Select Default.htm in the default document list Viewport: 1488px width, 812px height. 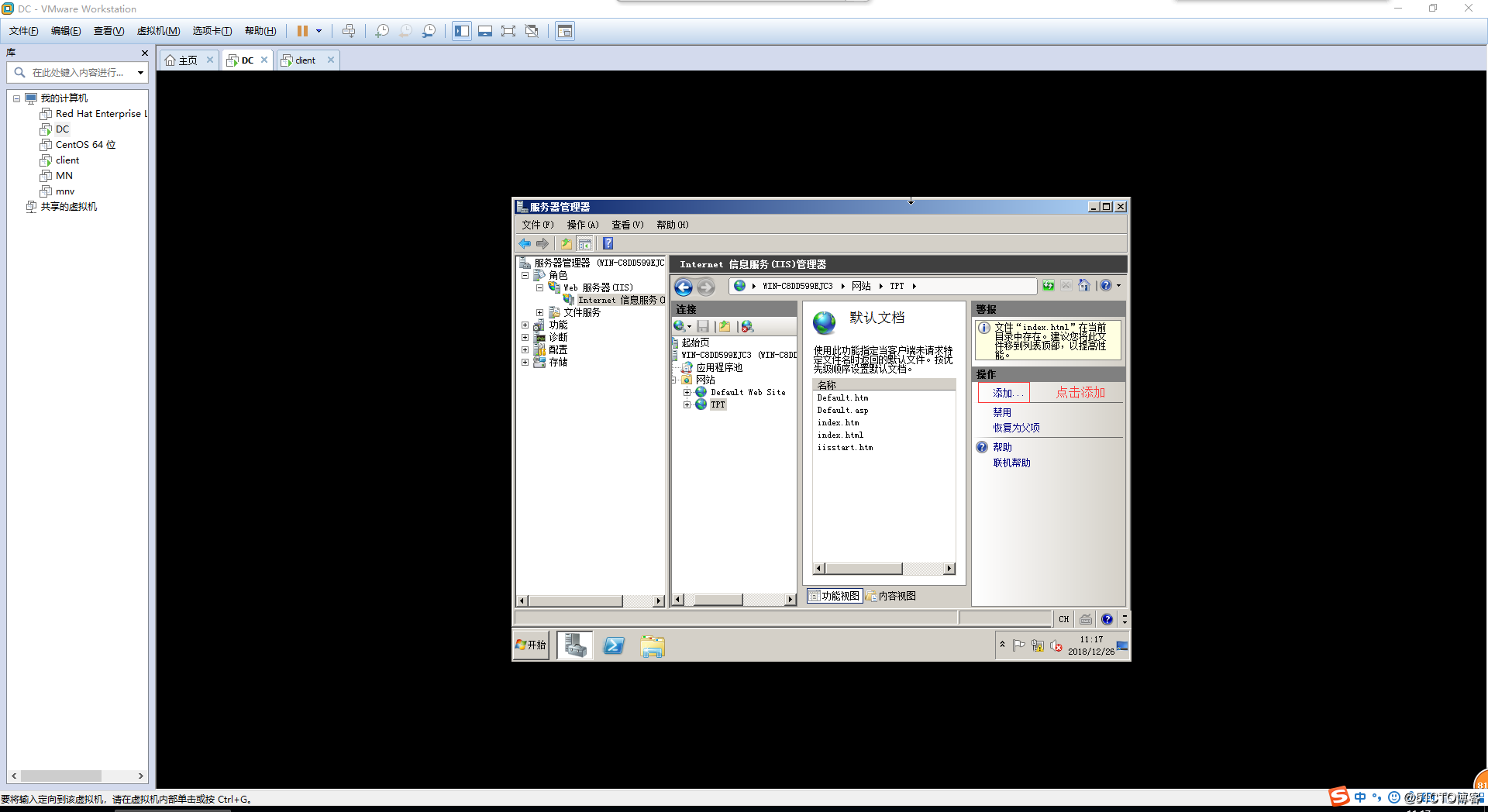(842, 398)
